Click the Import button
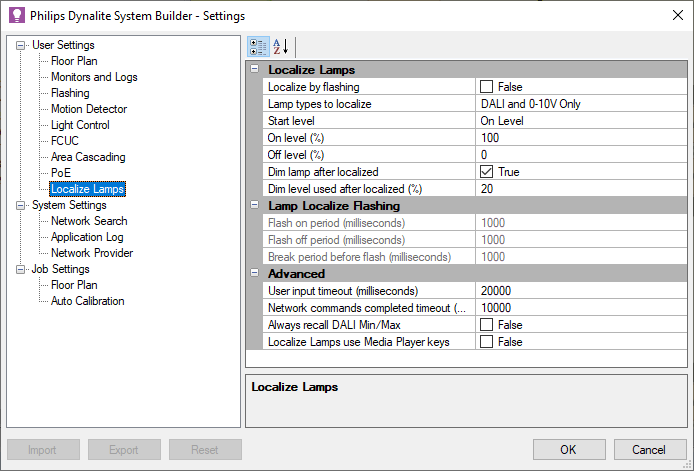This screenshot has width=694, height=471. click(x=43, y=450)
